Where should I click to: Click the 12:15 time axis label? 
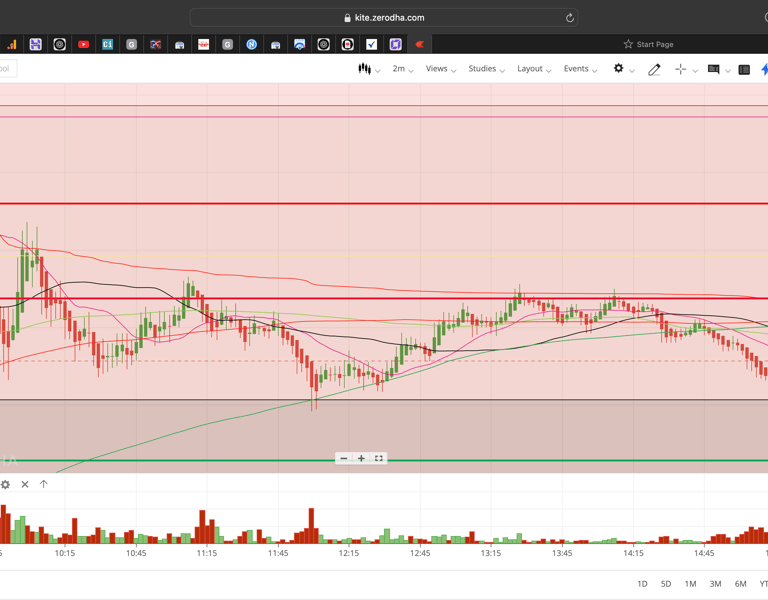point(349,553)
